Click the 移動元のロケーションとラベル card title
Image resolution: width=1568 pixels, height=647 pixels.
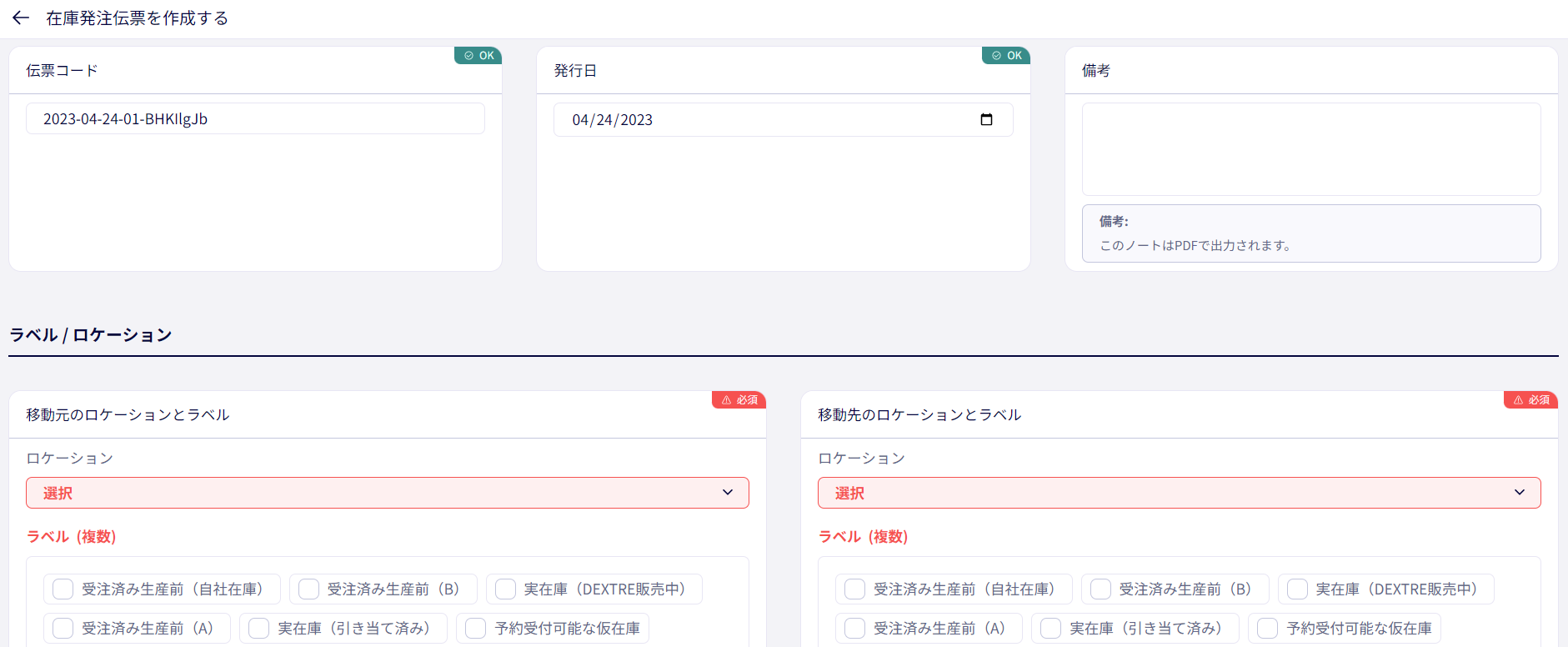(128, 414)
